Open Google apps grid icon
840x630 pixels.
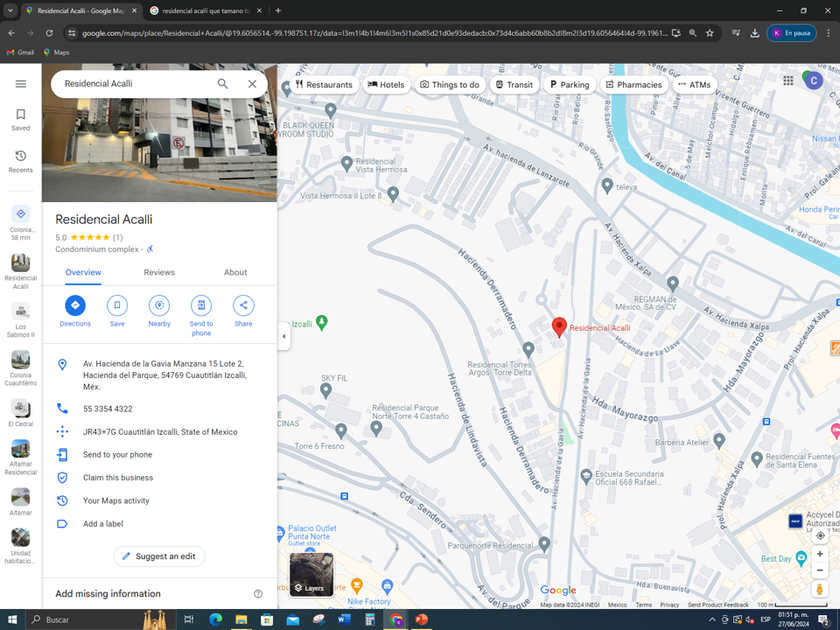(x=788, y=81)
